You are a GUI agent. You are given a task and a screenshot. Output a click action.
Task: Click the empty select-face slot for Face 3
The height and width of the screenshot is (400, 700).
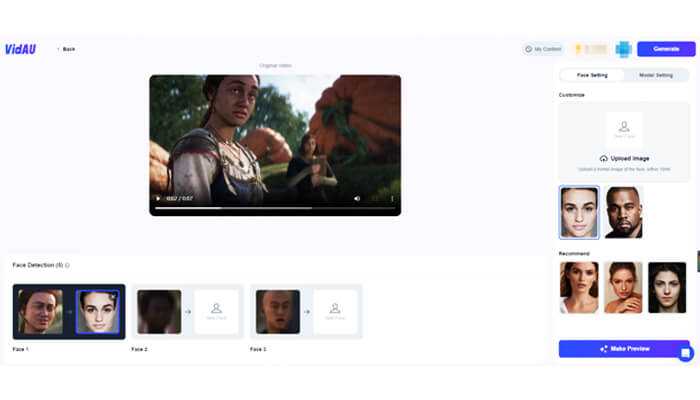(335, 311)
